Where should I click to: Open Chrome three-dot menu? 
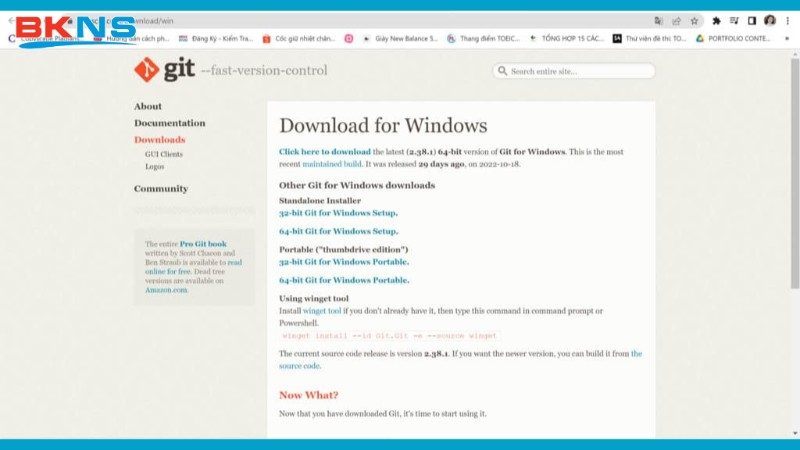tap(788, 21)
